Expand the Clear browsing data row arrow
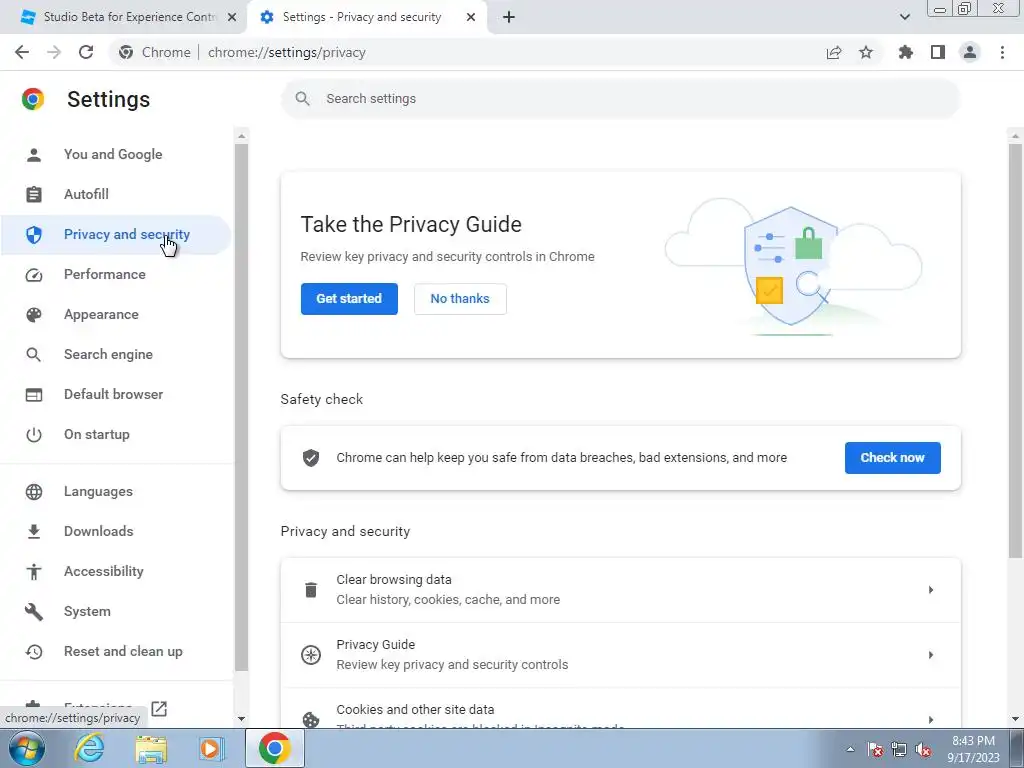Image resolution: width=1024 pixels, height=768 pixels. pos(931,590)
